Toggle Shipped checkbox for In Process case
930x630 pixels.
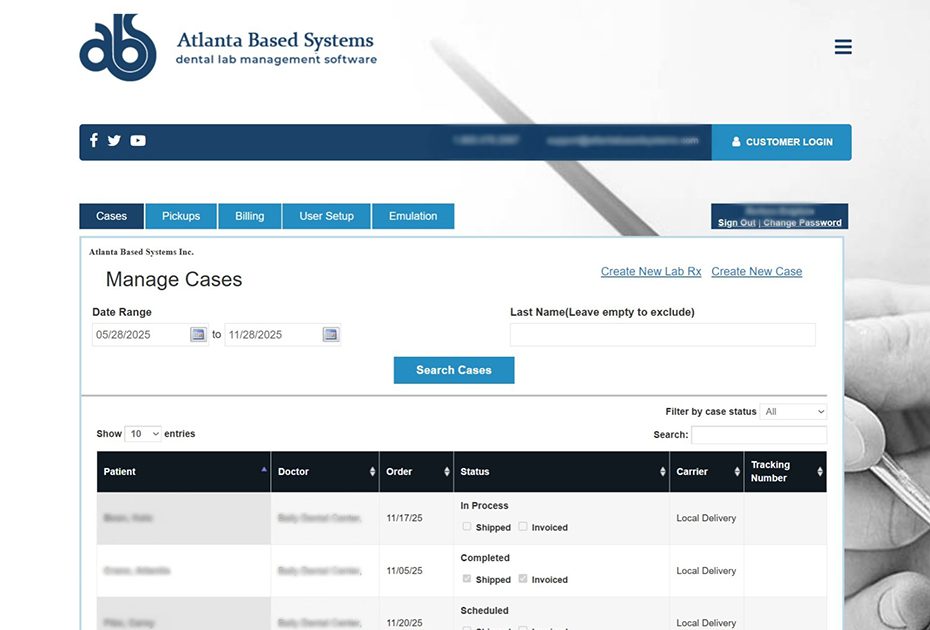(x=467, y=527)
